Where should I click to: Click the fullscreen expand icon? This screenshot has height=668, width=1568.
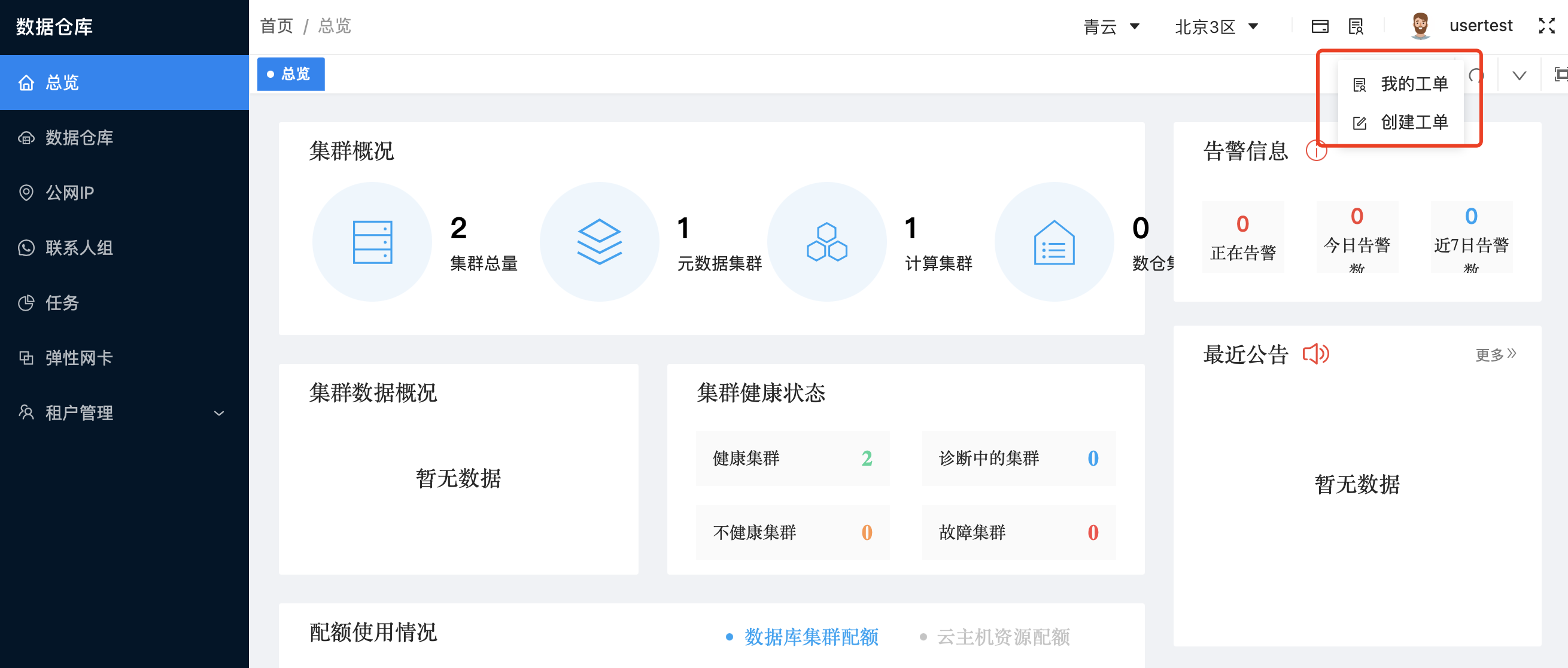(1546, 26)
